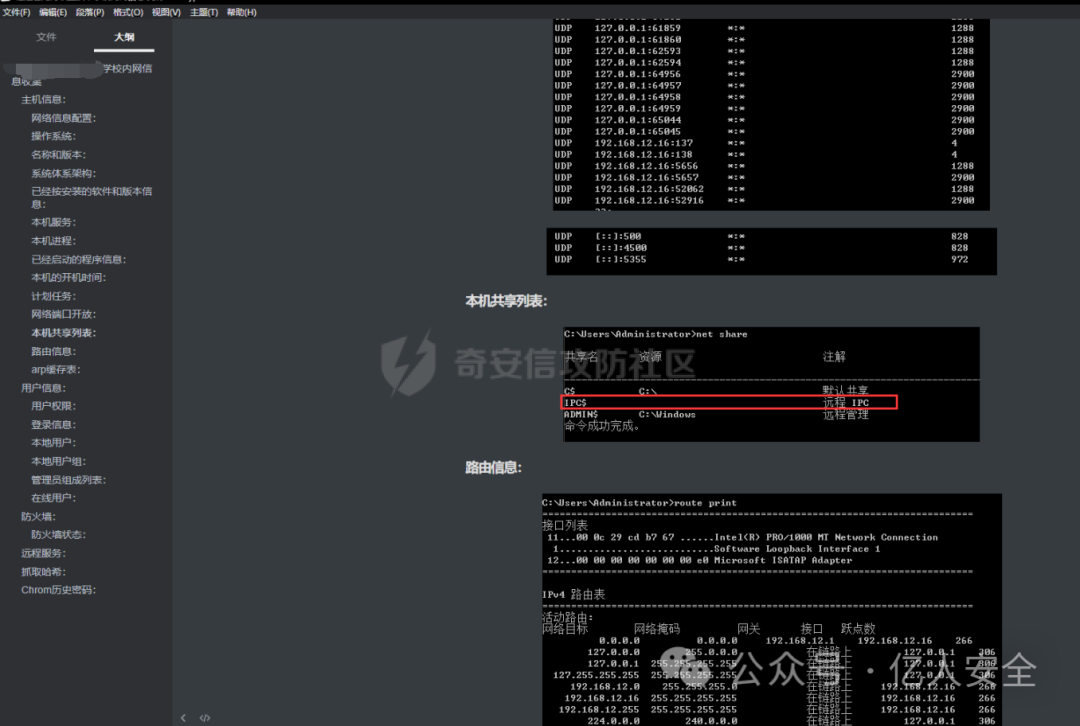Open the 视图(V) menu
This screenshot has height=726, width=1080.
point(166,12)
